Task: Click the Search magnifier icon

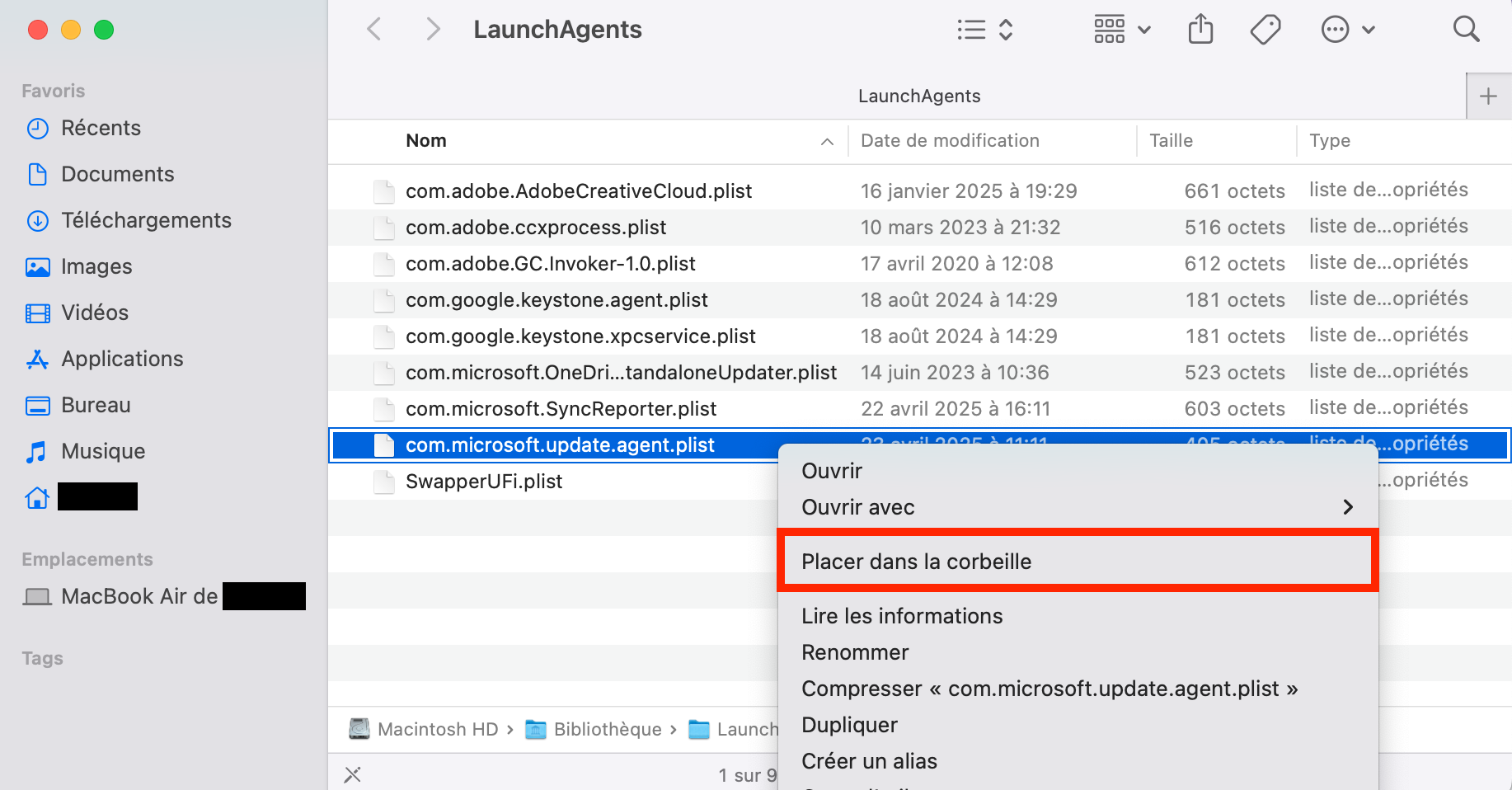Action: pos(1467,29)
